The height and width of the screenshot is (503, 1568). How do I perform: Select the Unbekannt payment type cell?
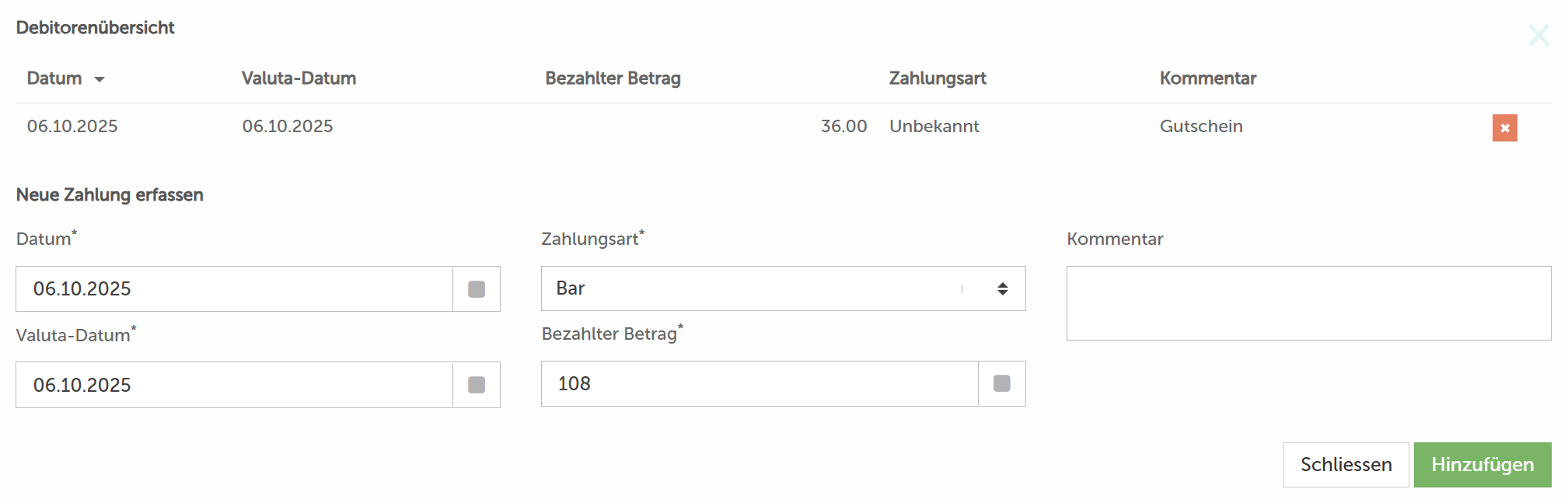934,127
